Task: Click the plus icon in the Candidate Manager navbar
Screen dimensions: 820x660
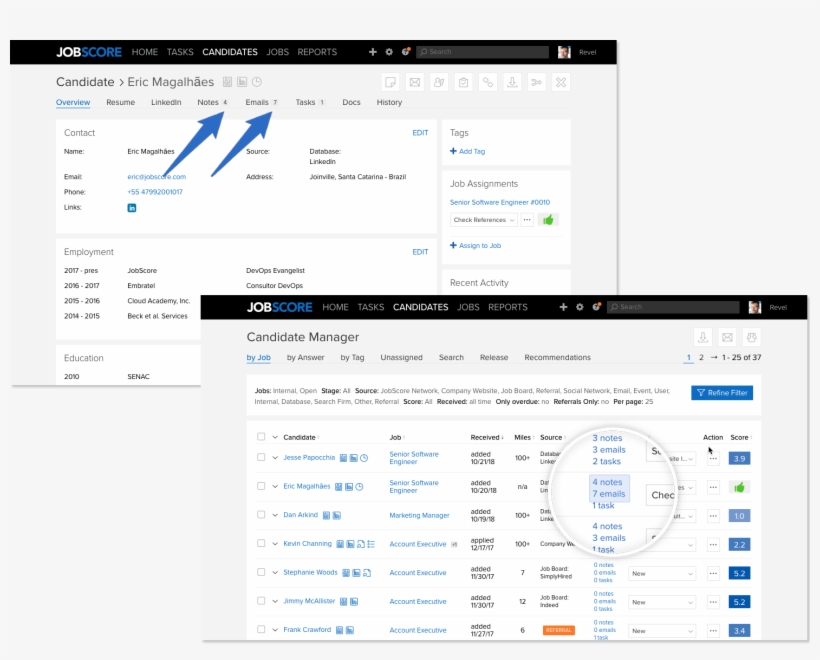Action: pyautogui.click(x=563, y=307)
